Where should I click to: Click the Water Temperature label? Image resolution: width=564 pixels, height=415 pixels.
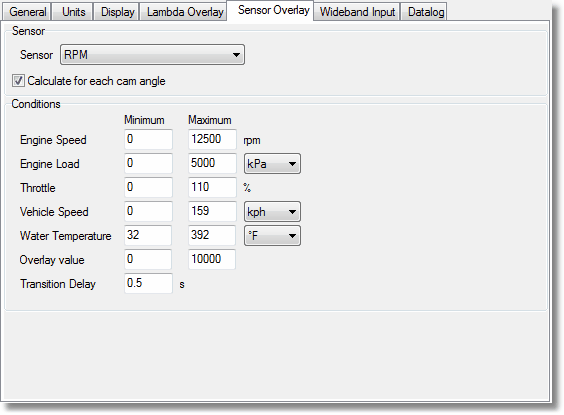65,236
